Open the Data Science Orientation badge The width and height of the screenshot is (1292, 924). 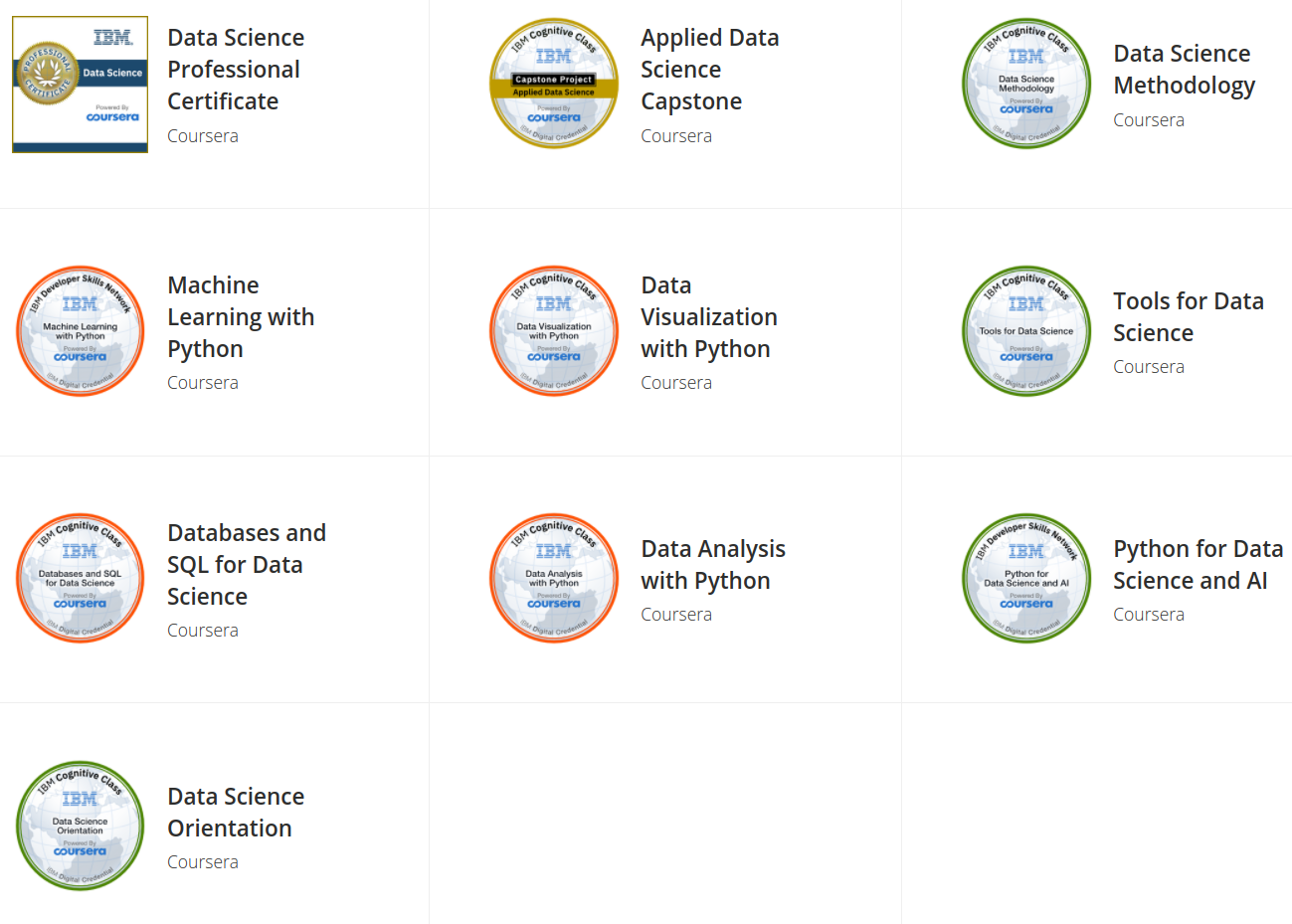80,826
